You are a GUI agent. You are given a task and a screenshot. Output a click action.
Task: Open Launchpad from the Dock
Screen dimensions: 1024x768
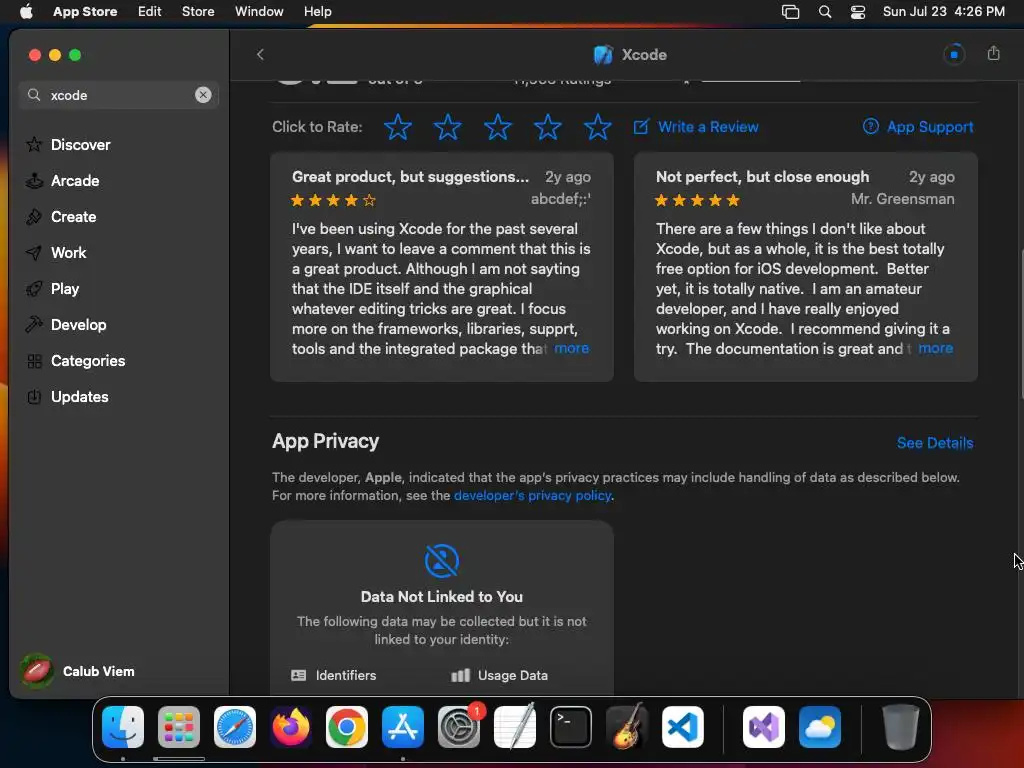tap(179, 727)
